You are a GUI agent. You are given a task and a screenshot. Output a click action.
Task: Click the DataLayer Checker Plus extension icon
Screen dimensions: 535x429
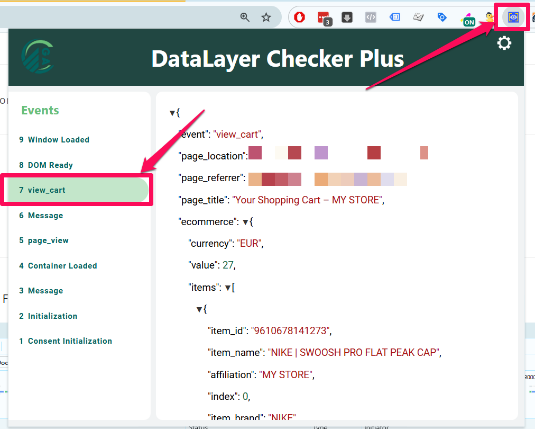tap(513, 17)
